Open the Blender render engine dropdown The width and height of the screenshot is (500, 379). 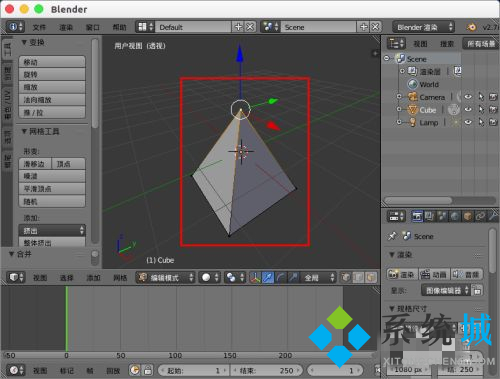pyautogui.click(x=423, y=27)
